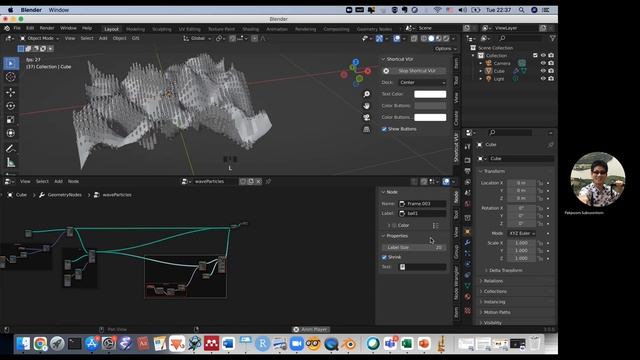This screenshot has width=640, height=360.
Task: Click GeometryNodes in the node breadcrumb
Action: click(x=64, y=195)
